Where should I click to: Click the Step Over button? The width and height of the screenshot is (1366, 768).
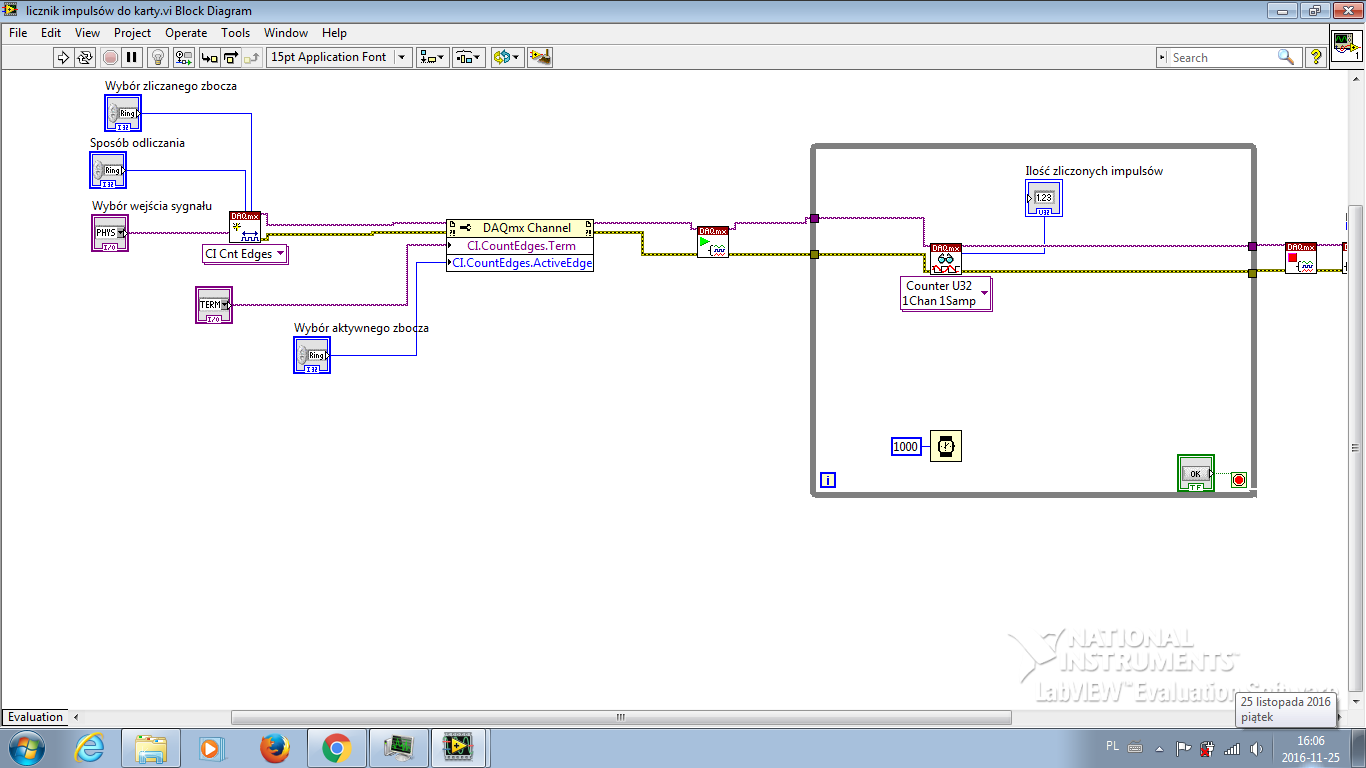pos(231,57)
